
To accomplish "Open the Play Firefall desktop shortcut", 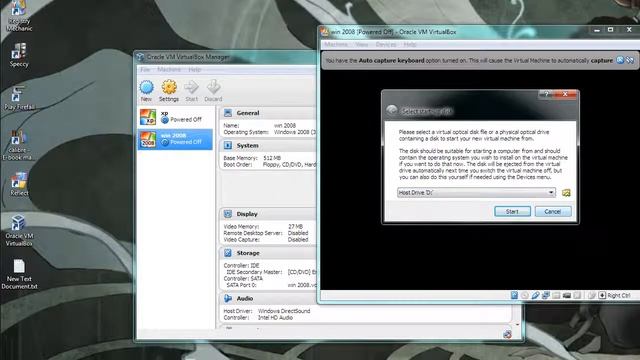I will coord(19,98).
